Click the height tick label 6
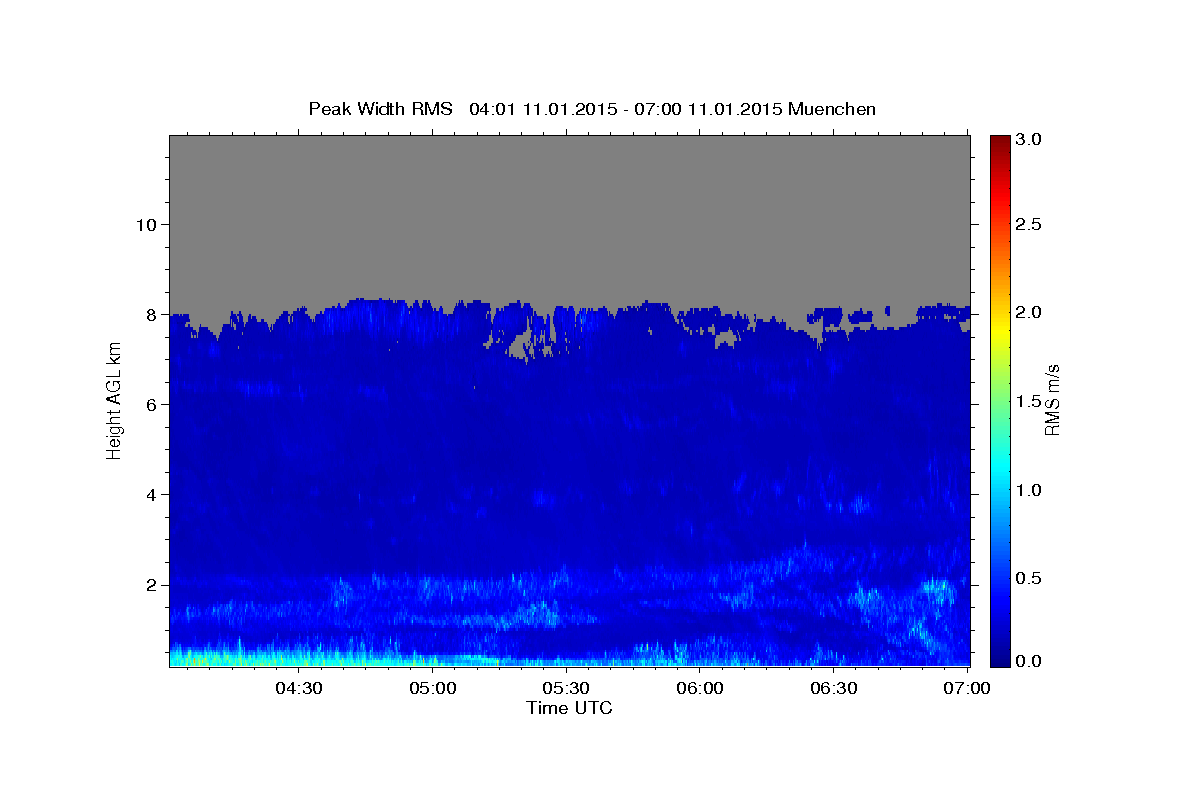This screenshot has width=1200, height=800. (x=152, y=404)
